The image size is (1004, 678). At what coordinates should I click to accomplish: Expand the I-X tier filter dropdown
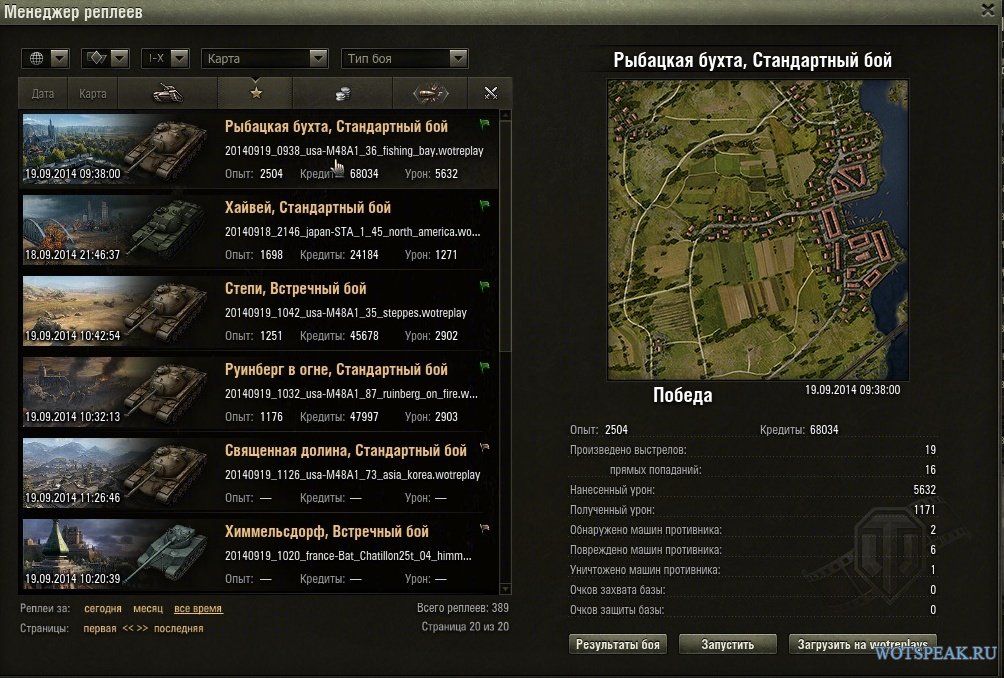[x=165, y=58]
